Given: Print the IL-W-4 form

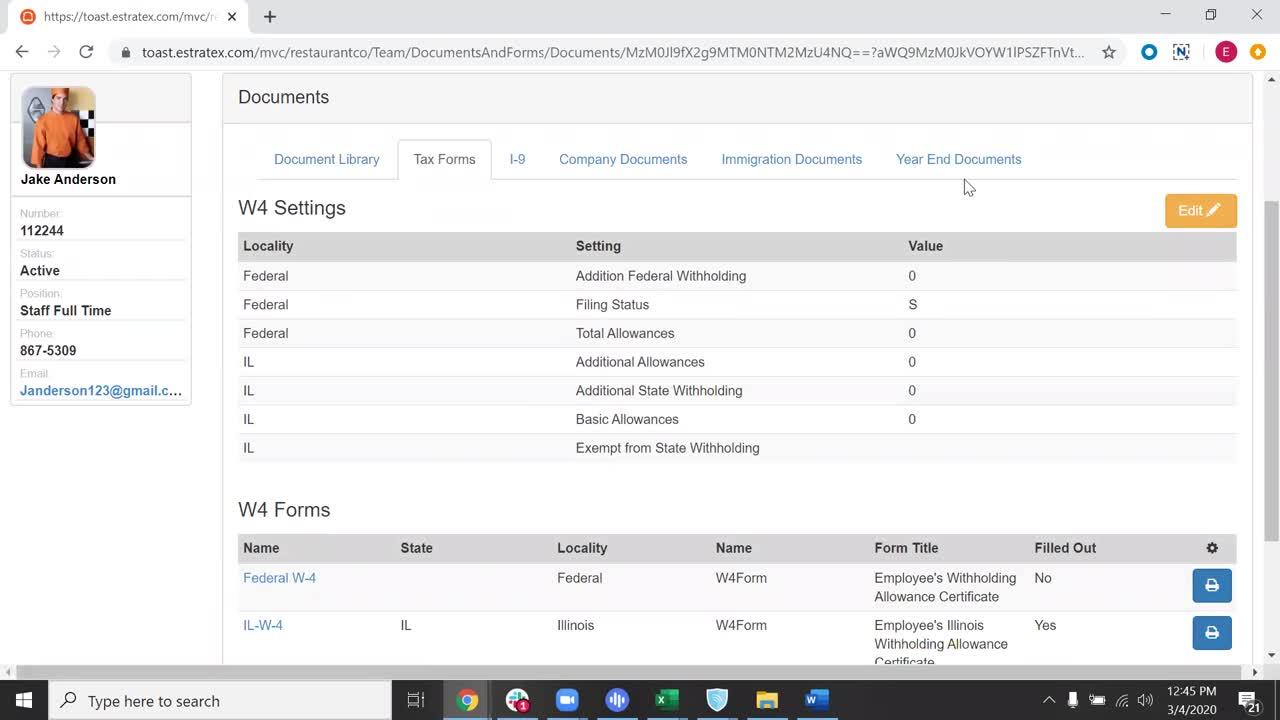Looking at the screenshot, I should [1211, 633].
